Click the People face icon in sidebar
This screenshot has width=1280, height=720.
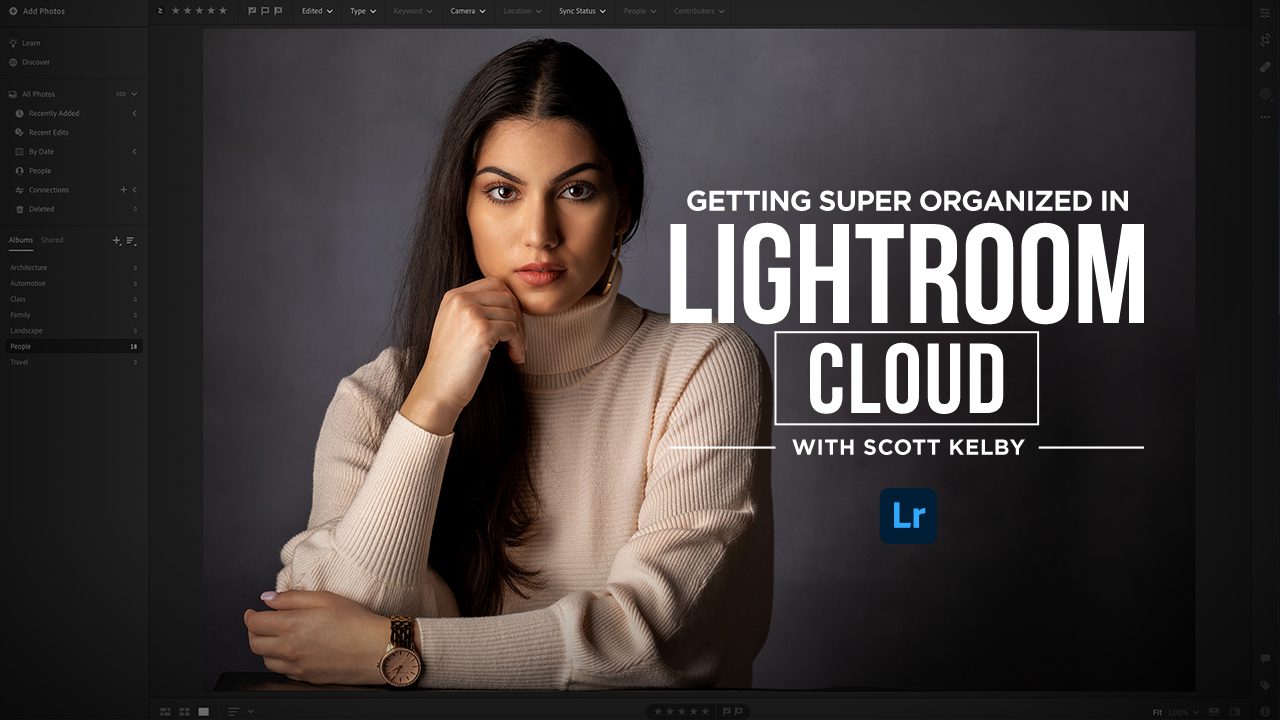point(19,171)
